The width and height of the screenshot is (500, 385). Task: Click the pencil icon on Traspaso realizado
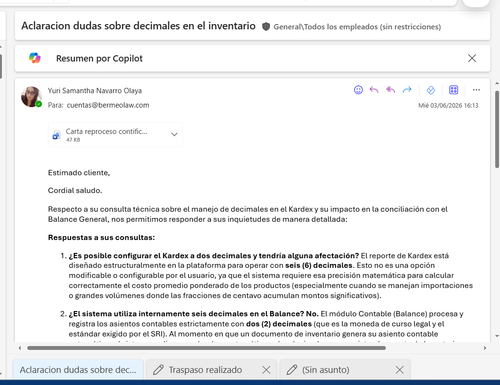tap(158, 370)
